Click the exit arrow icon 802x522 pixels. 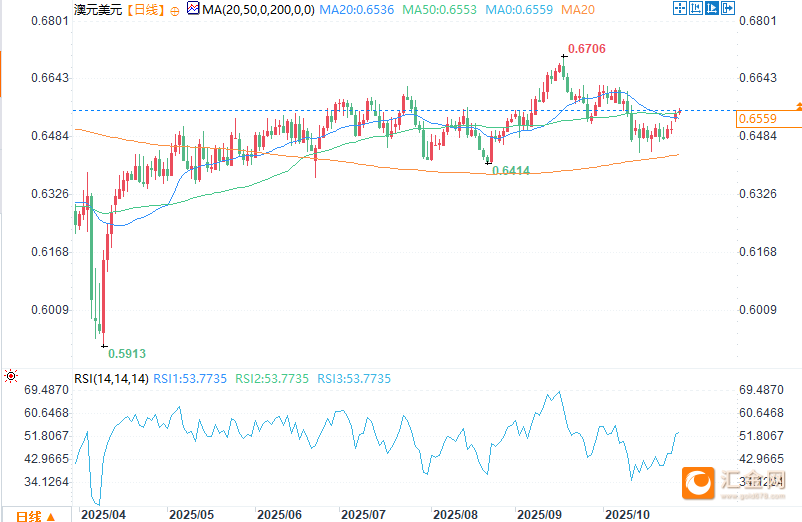[727, 8]
